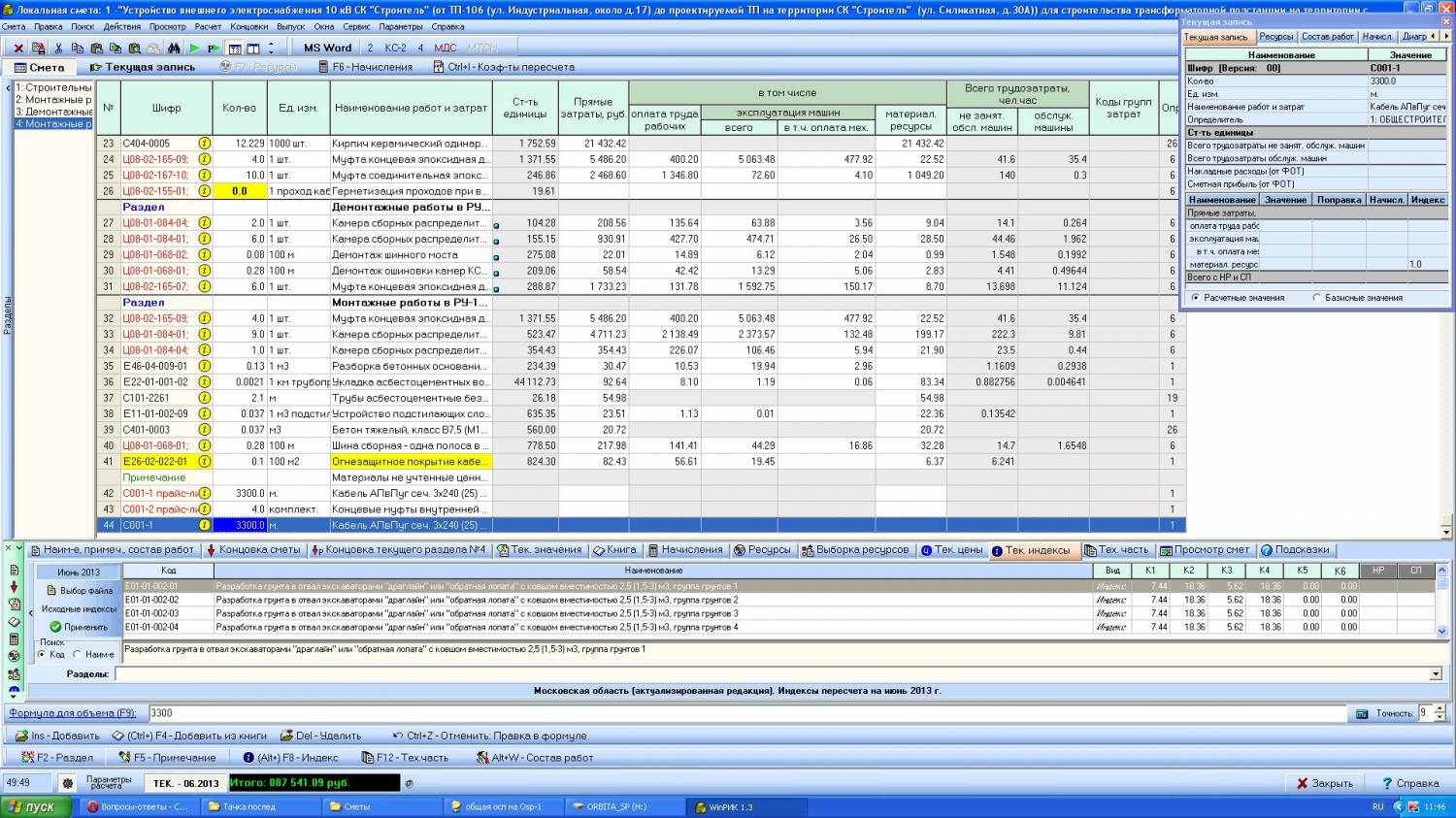The image size is (1456, 818).
Task: Click the red X delete icon in toolbar
Action: click(x=17, y=48)
